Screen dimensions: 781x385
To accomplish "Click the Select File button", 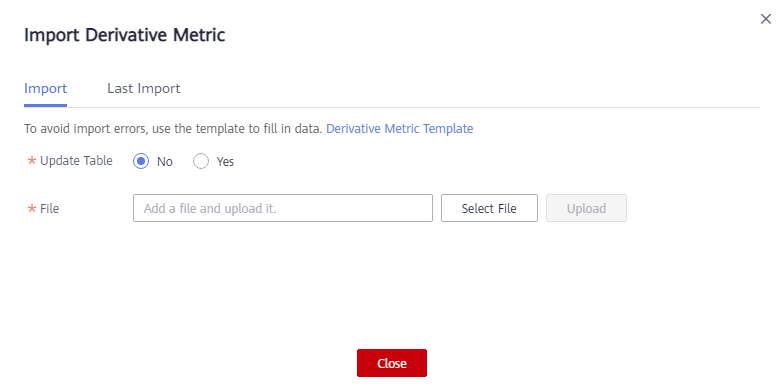I will (x=489, y=208).
